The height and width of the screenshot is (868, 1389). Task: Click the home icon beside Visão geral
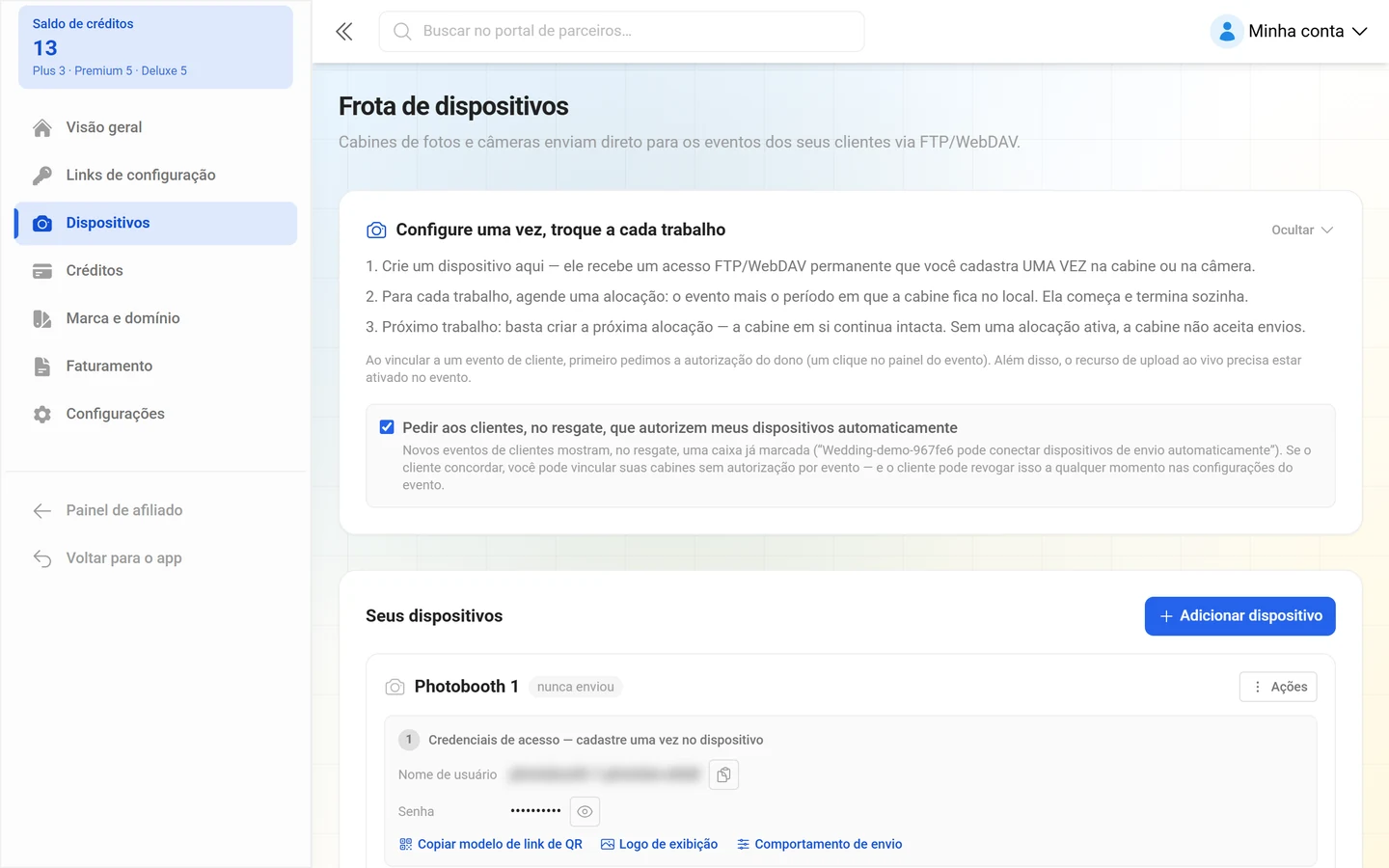pos(42,127)
